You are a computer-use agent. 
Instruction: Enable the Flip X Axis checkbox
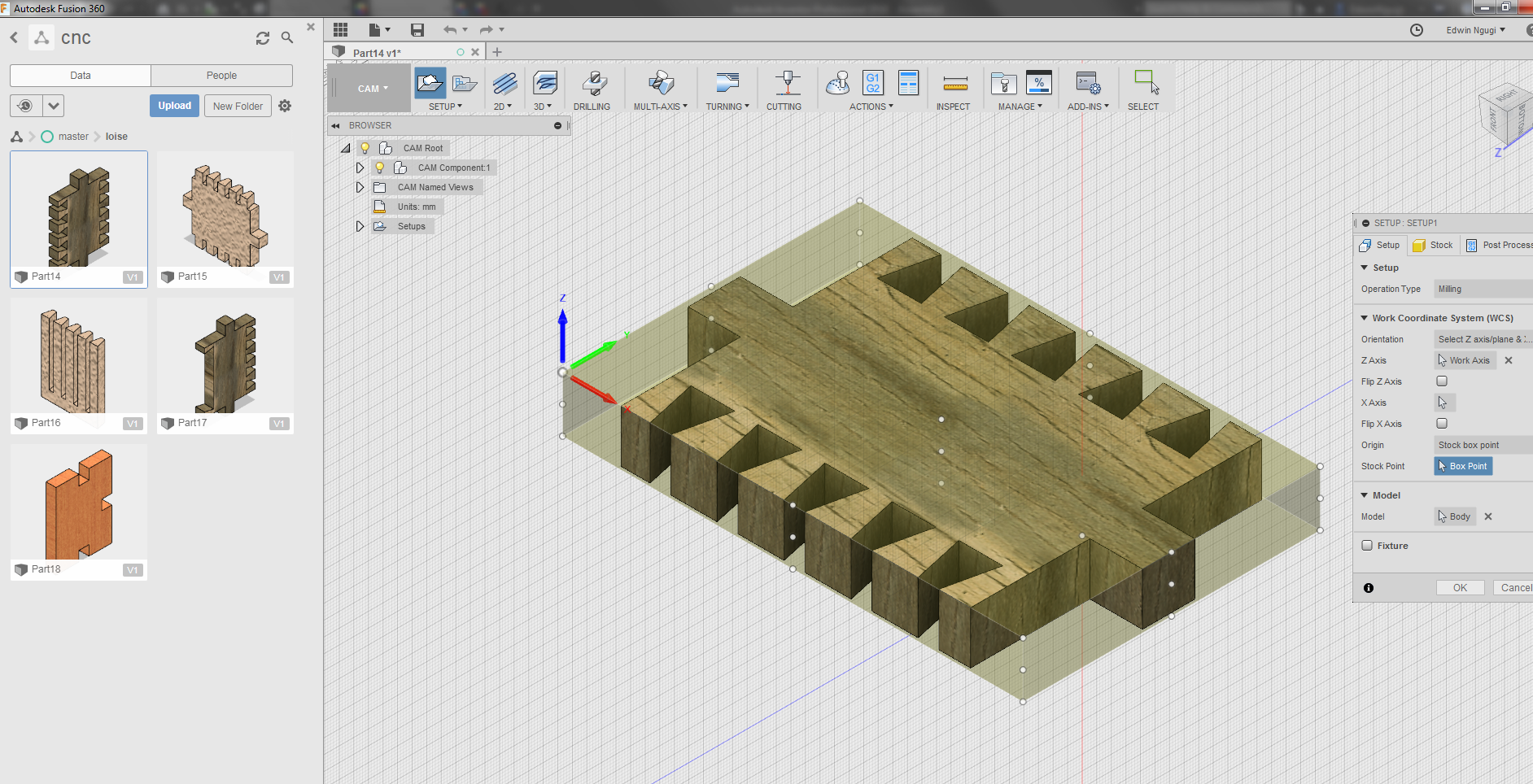[x=1442, y=424]
